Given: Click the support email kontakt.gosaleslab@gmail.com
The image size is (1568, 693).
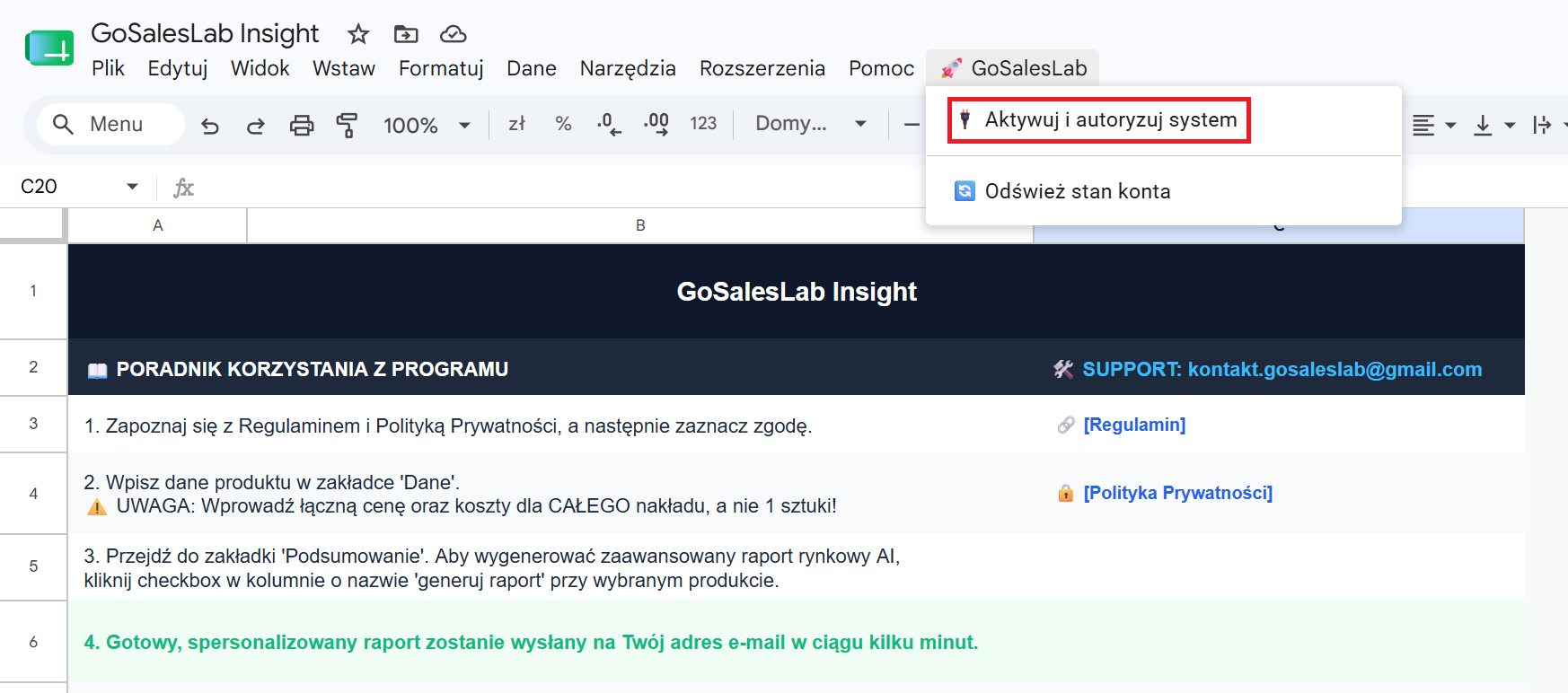Looking at the screenshot, I should coord(1335,369).
